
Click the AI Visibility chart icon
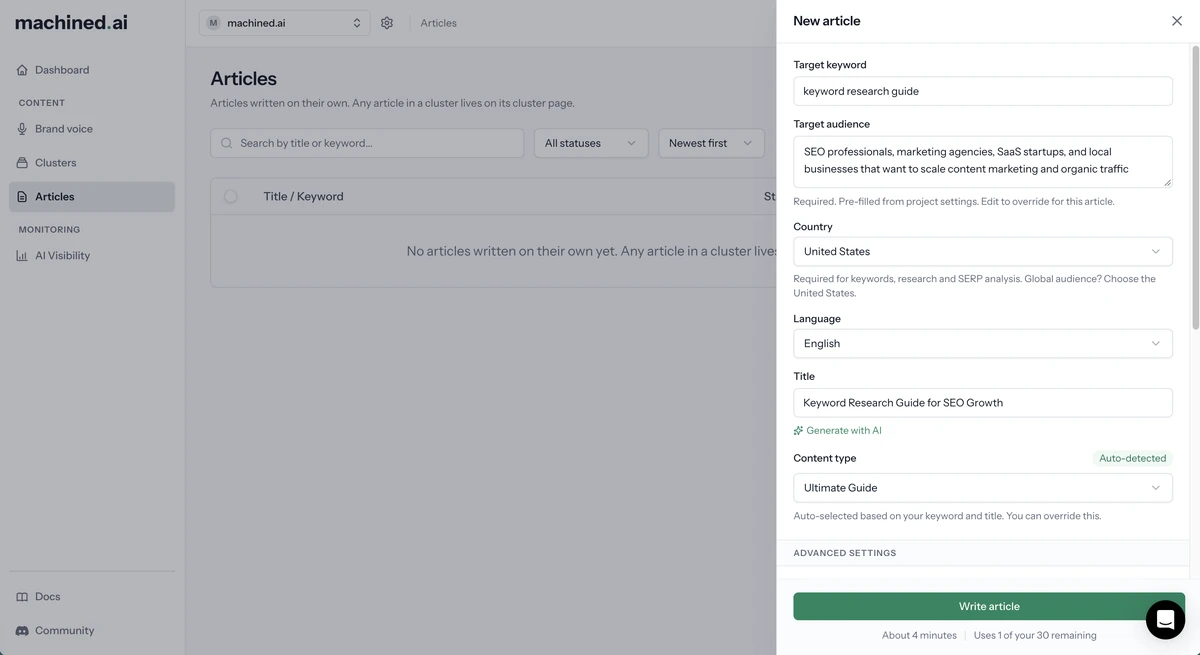pos(22,256)
